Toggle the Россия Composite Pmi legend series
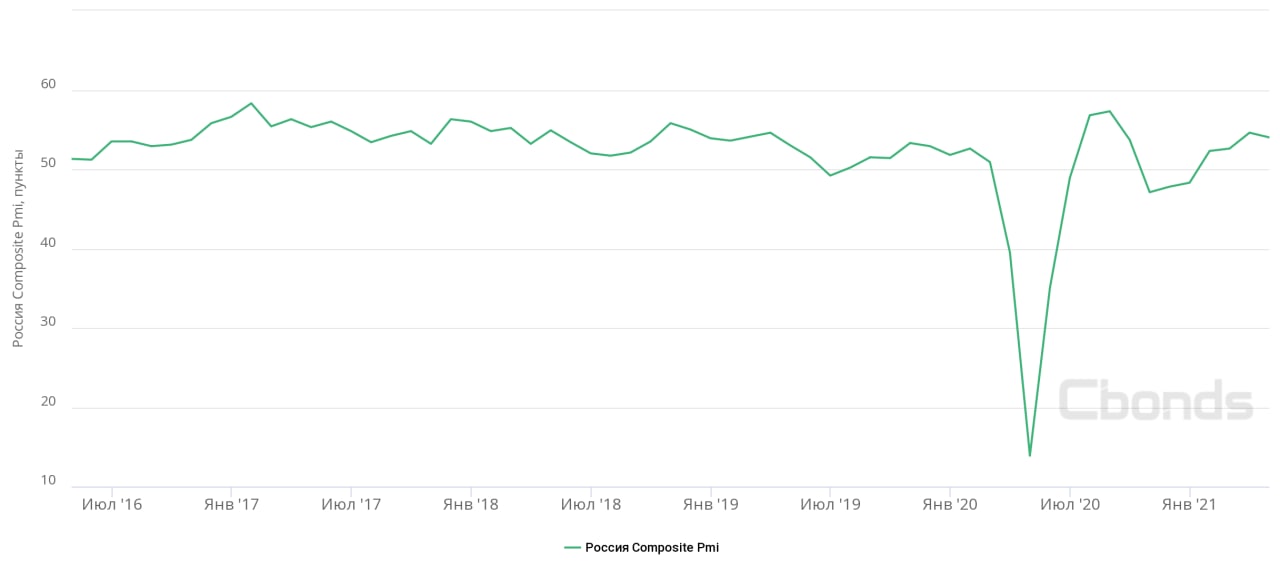Viewport: 1280px width, 578px height. 651,547
